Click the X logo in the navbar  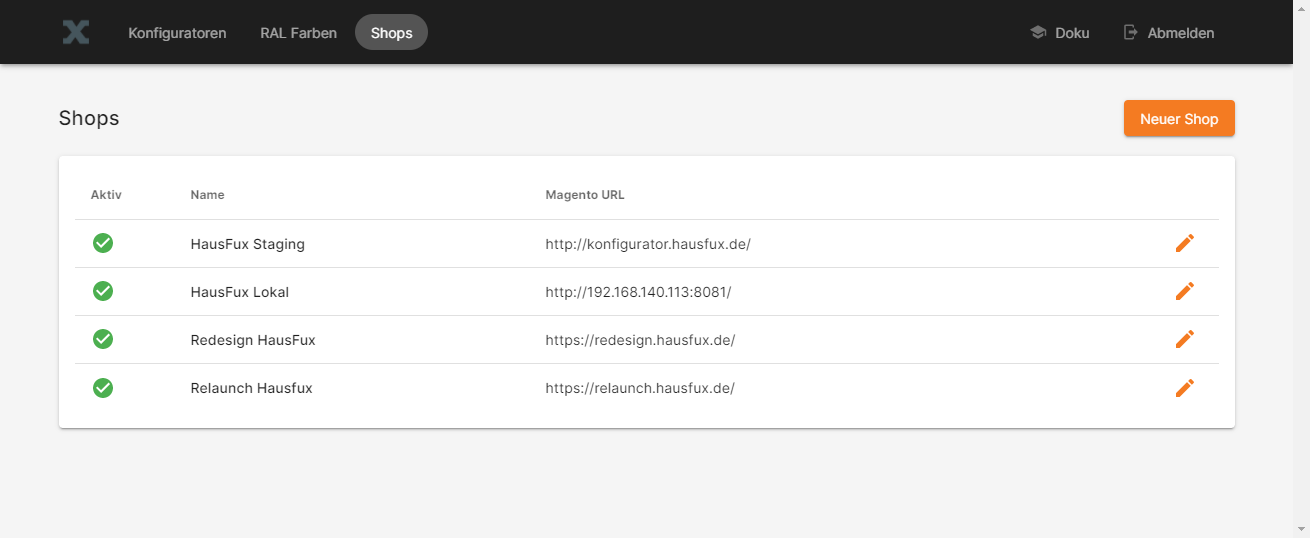tap(75, 32)
